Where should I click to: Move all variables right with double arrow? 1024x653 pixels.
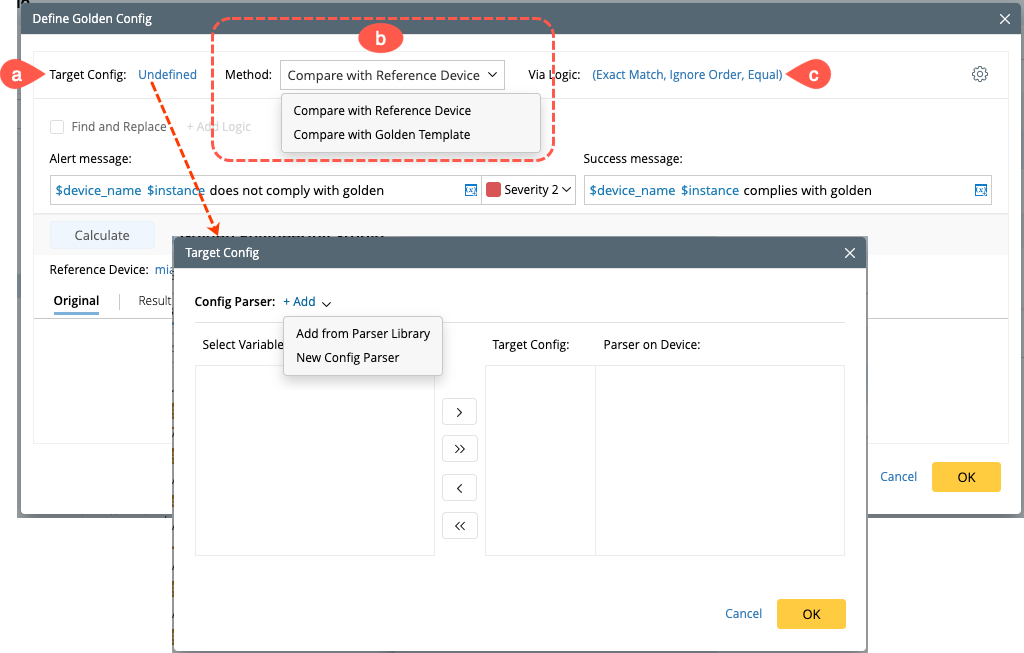pos(459,449)
